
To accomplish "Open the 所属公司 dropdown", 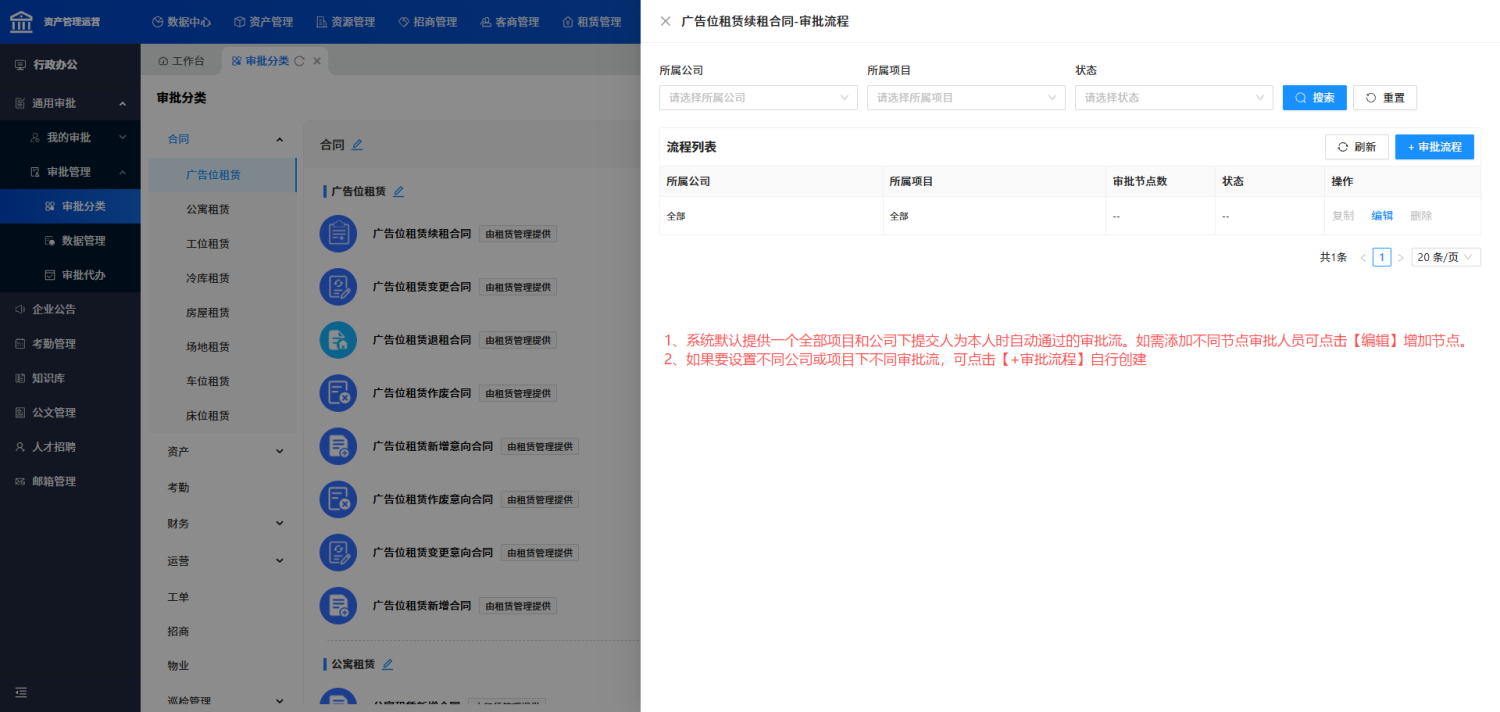I will [x=758, y=98].
